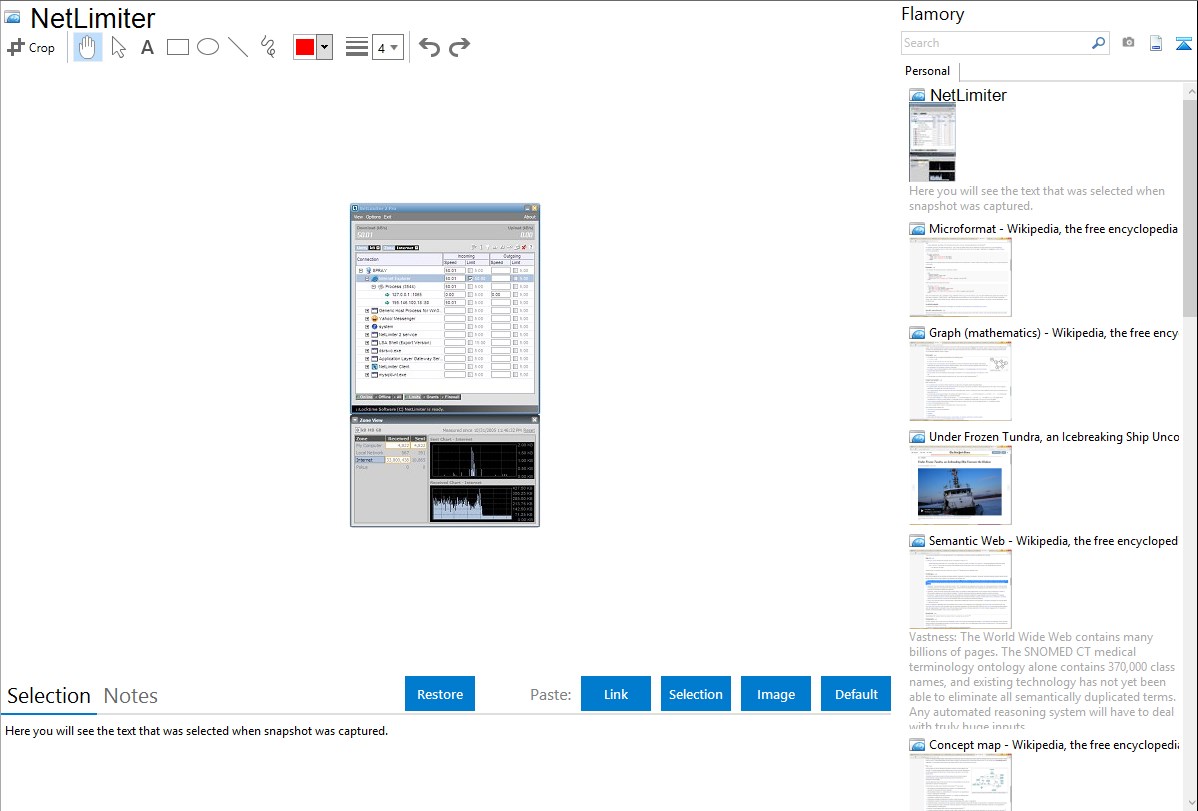Click the NetLimiter screenshot preview in canvas

445,365
